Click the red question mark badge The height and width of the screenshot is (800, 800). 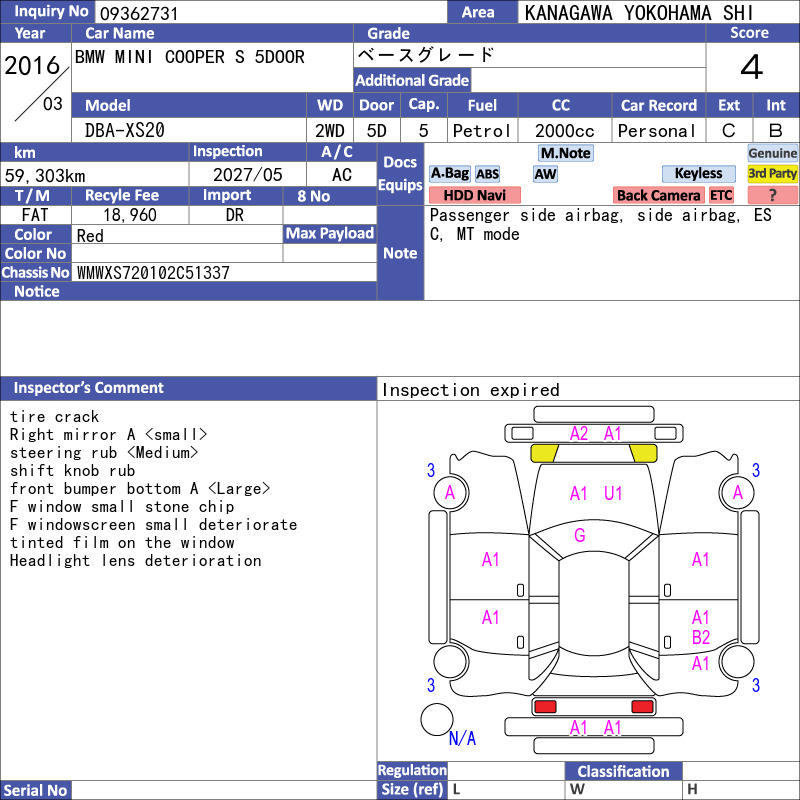pos(772,195)
